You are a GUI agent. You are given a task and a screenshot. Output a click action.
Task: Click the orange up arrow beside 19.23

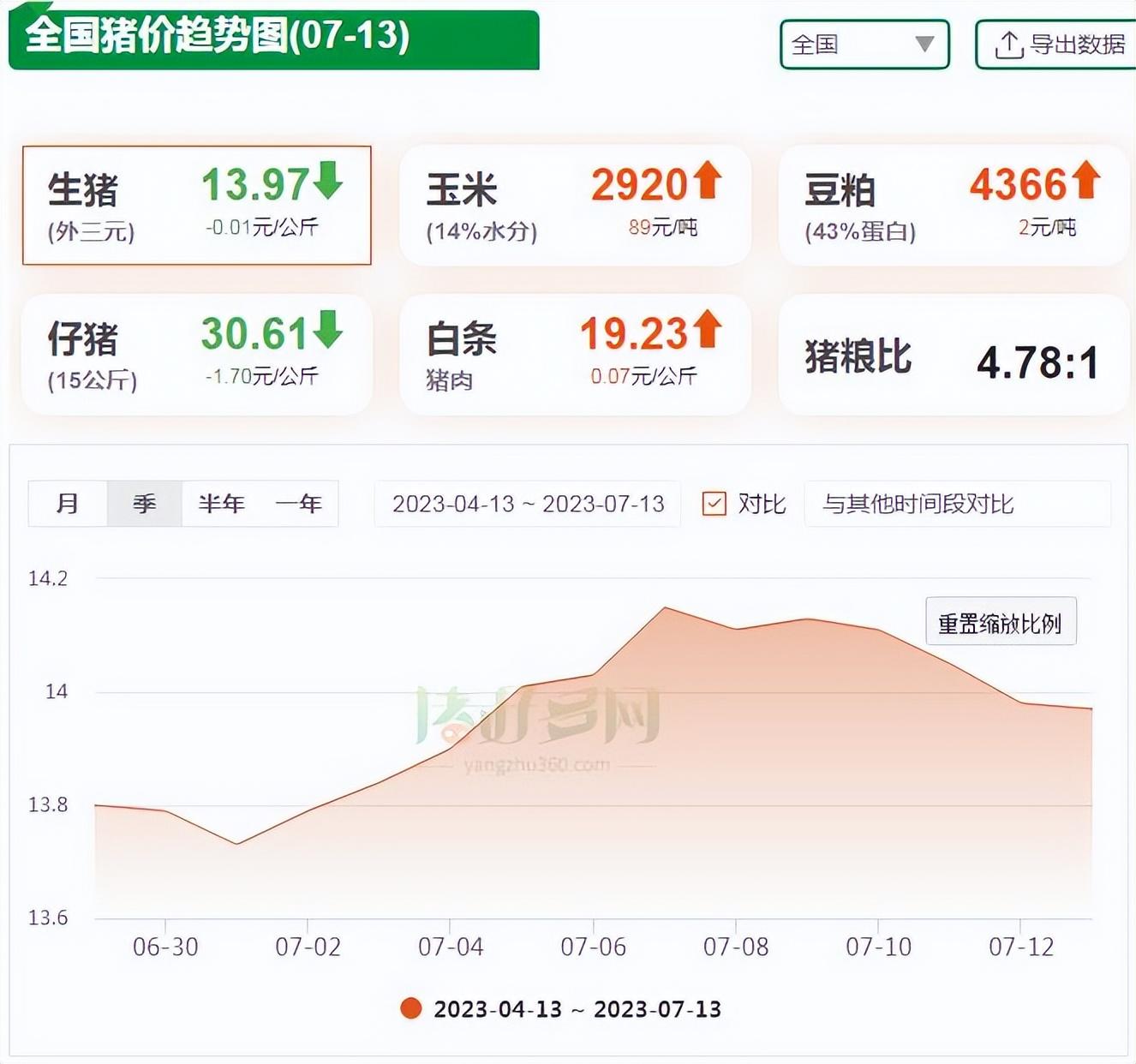tap(708, 329)
